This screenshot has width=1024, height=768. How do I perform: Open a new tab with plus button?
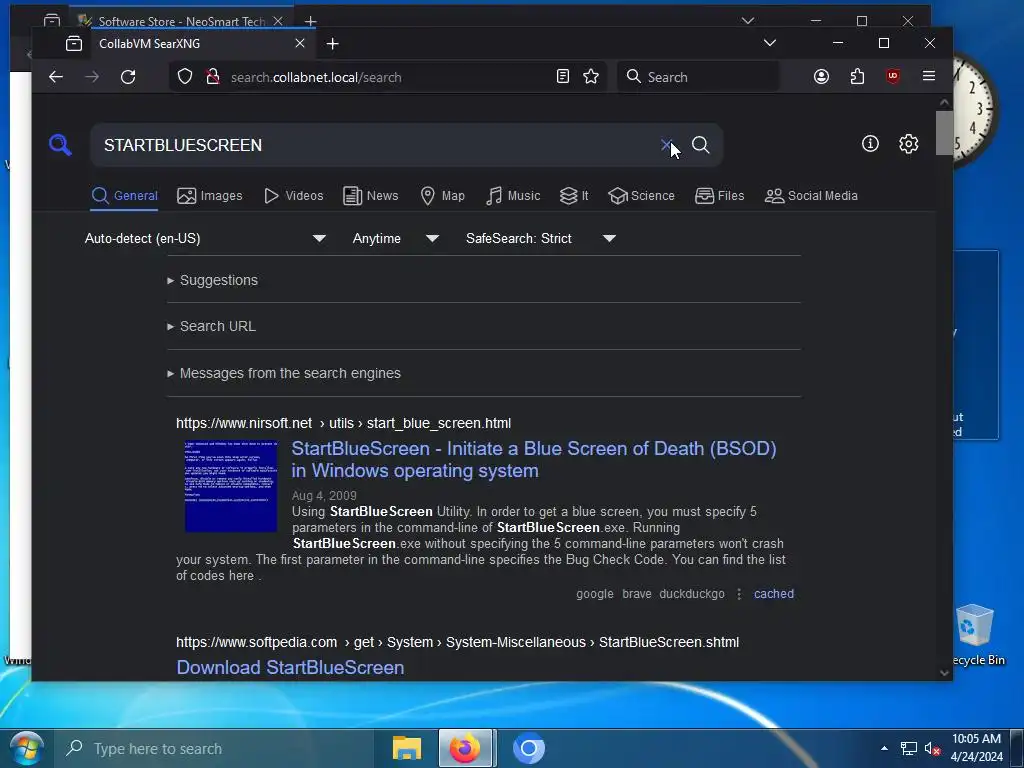tap(332, 44)
